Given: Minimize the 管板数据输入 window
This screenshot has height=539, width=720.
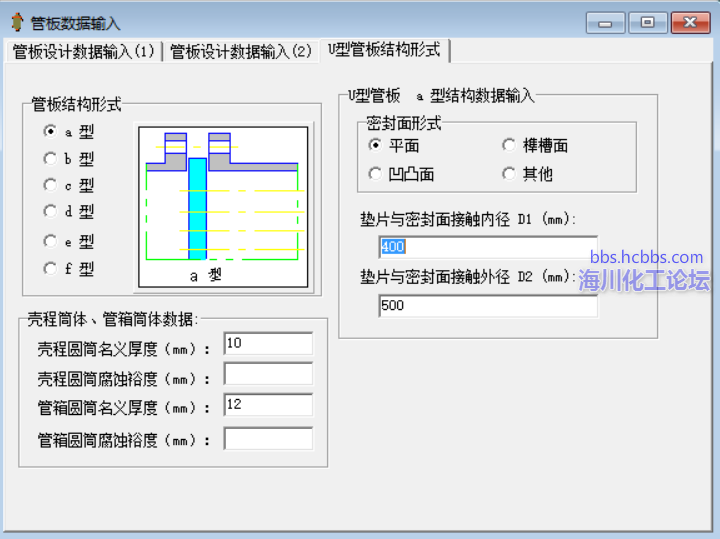Looking at the screenshot, I should coord(605,22).
